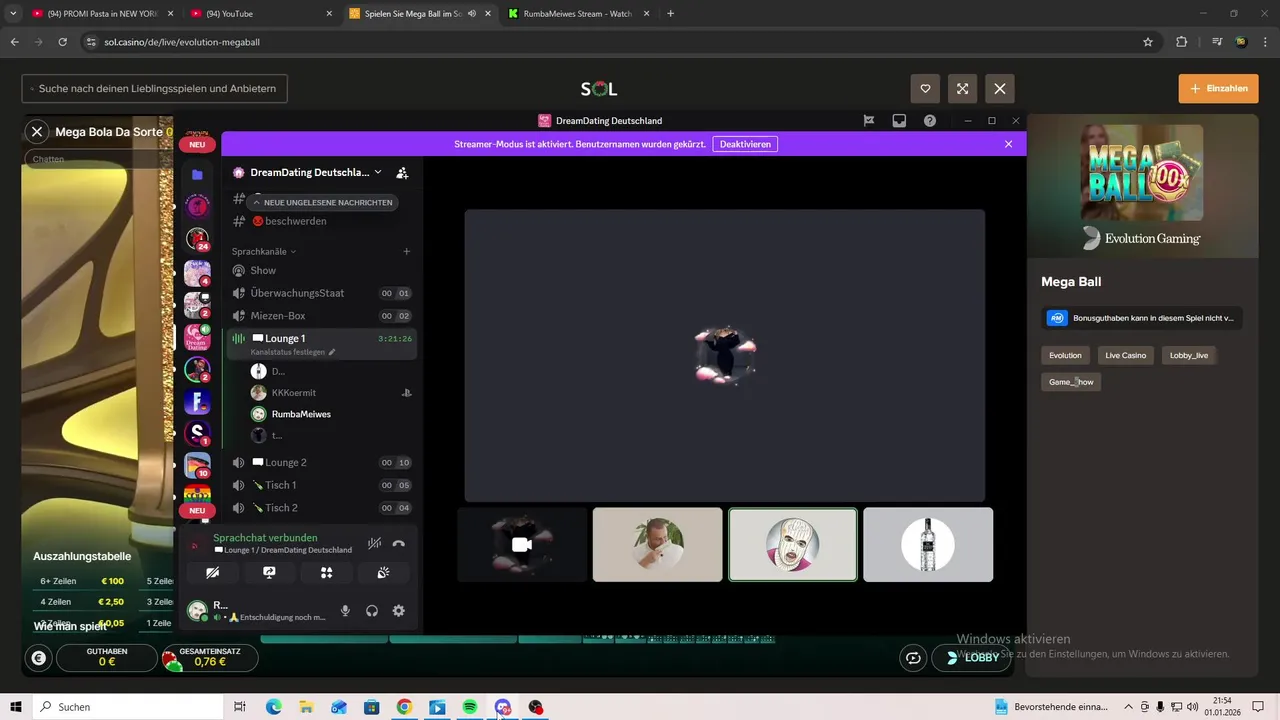
Task: Open Discord direct messages folder icon
Action: click(197, 174)
